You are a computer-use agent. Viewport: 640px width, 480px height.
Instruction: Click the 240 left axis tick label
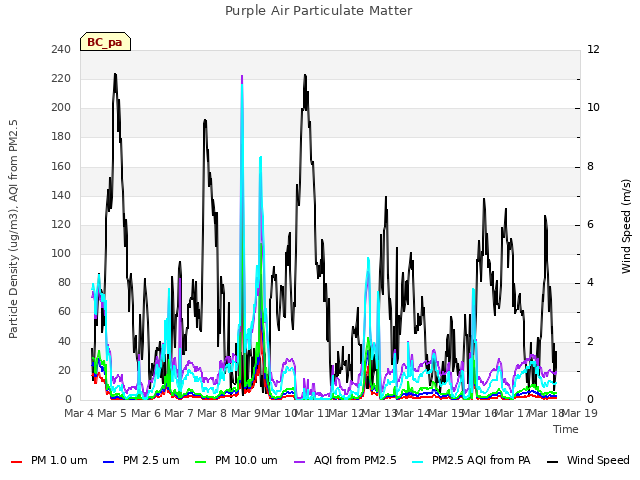(61, 49)
